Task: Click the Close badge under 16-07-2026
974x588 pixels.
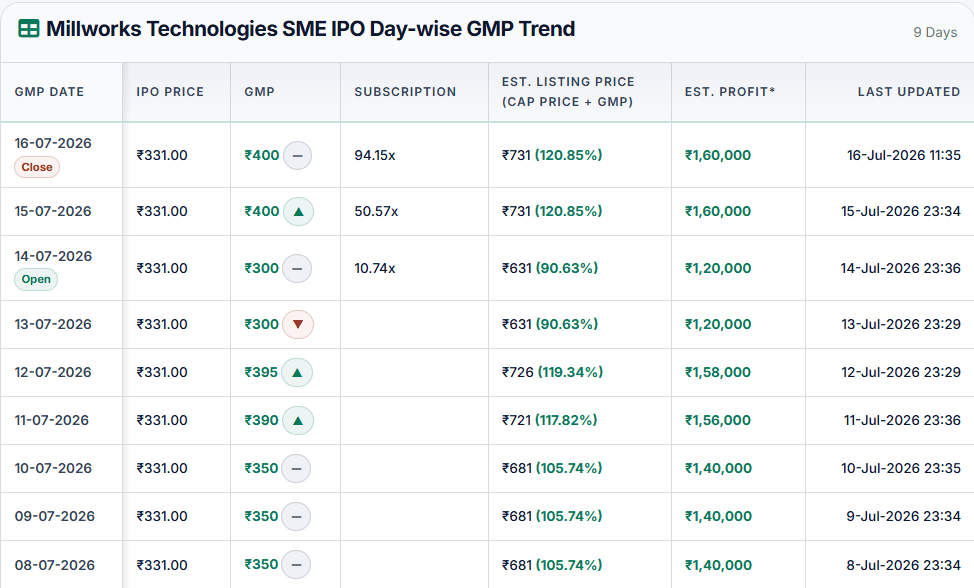Action: pos(37,167)
